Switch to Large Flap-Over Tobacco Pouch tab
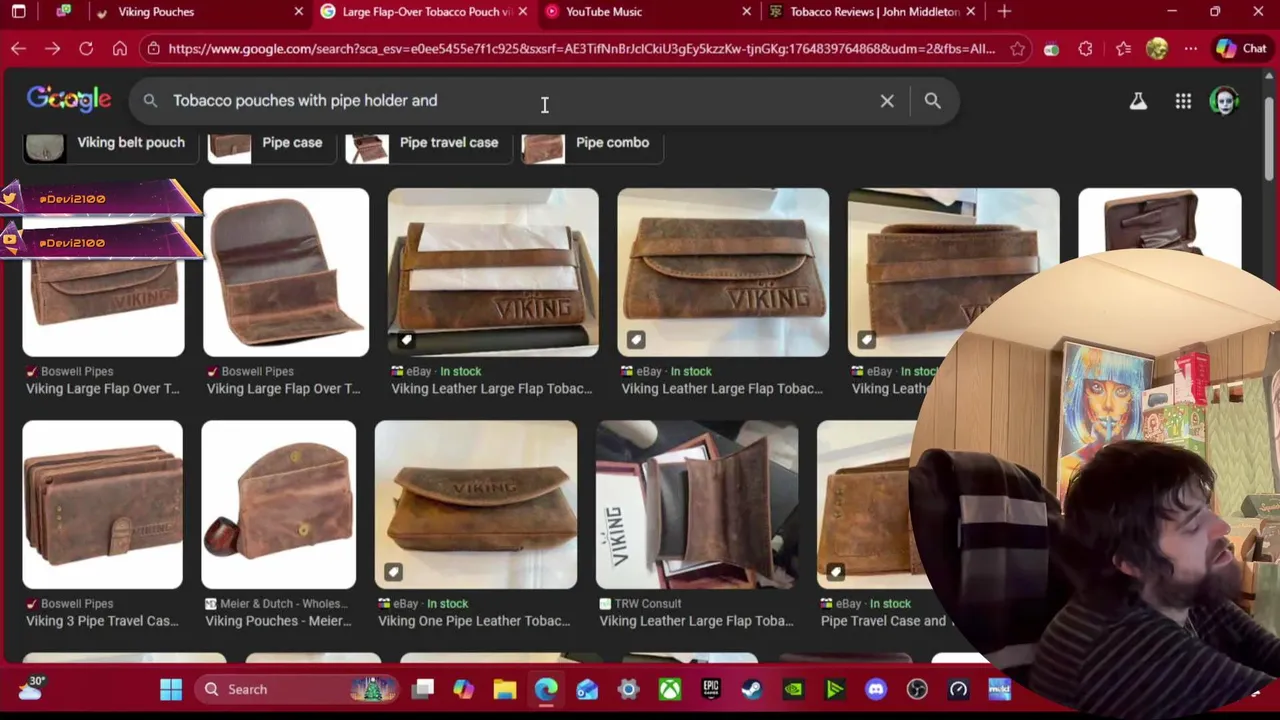 [425, 11]
